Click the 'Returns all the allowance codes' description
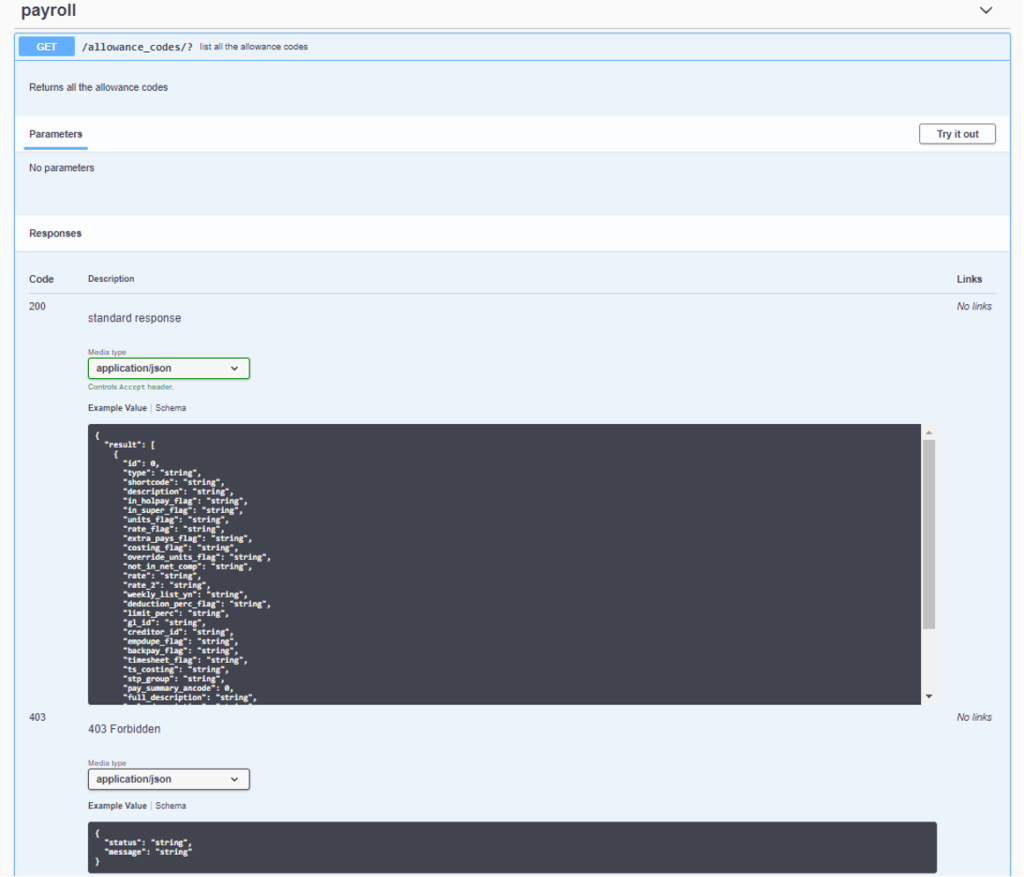The width and height of the screenshot is (1024, 877). click(x=98, y=88)
